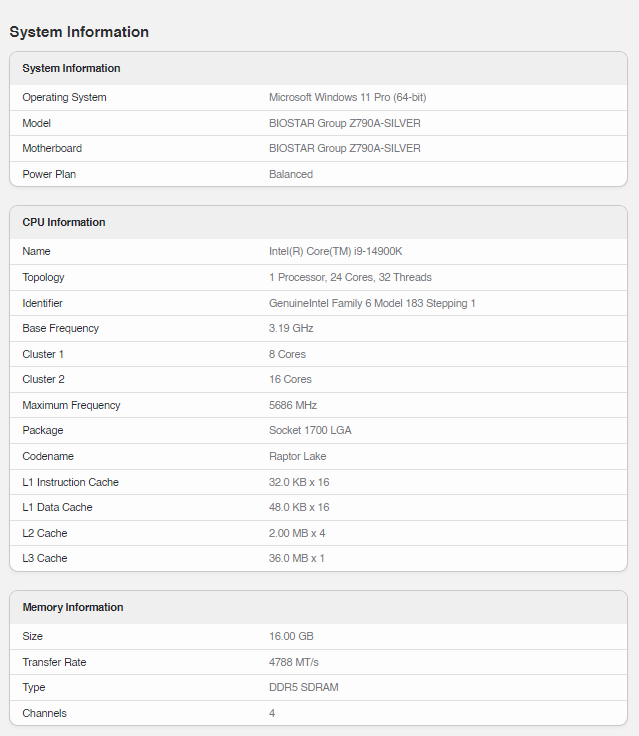This screenshot has height=736, width=639.
Task: Select the 'Cluster 2' label
Action: pyautogui.click(x=43, y=379)
